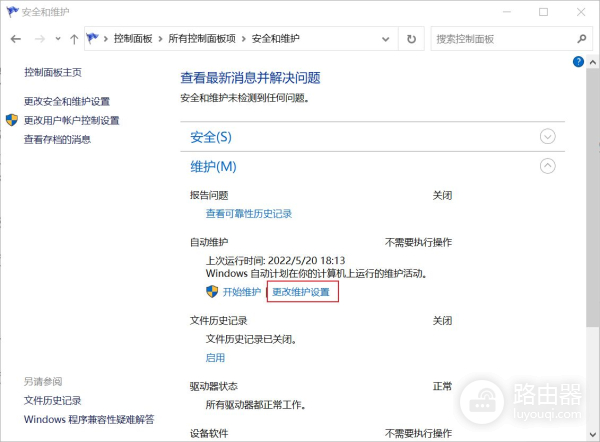Maximize the 安全和维护 window
Screen dimensions: 600x442
pos(543,12)
